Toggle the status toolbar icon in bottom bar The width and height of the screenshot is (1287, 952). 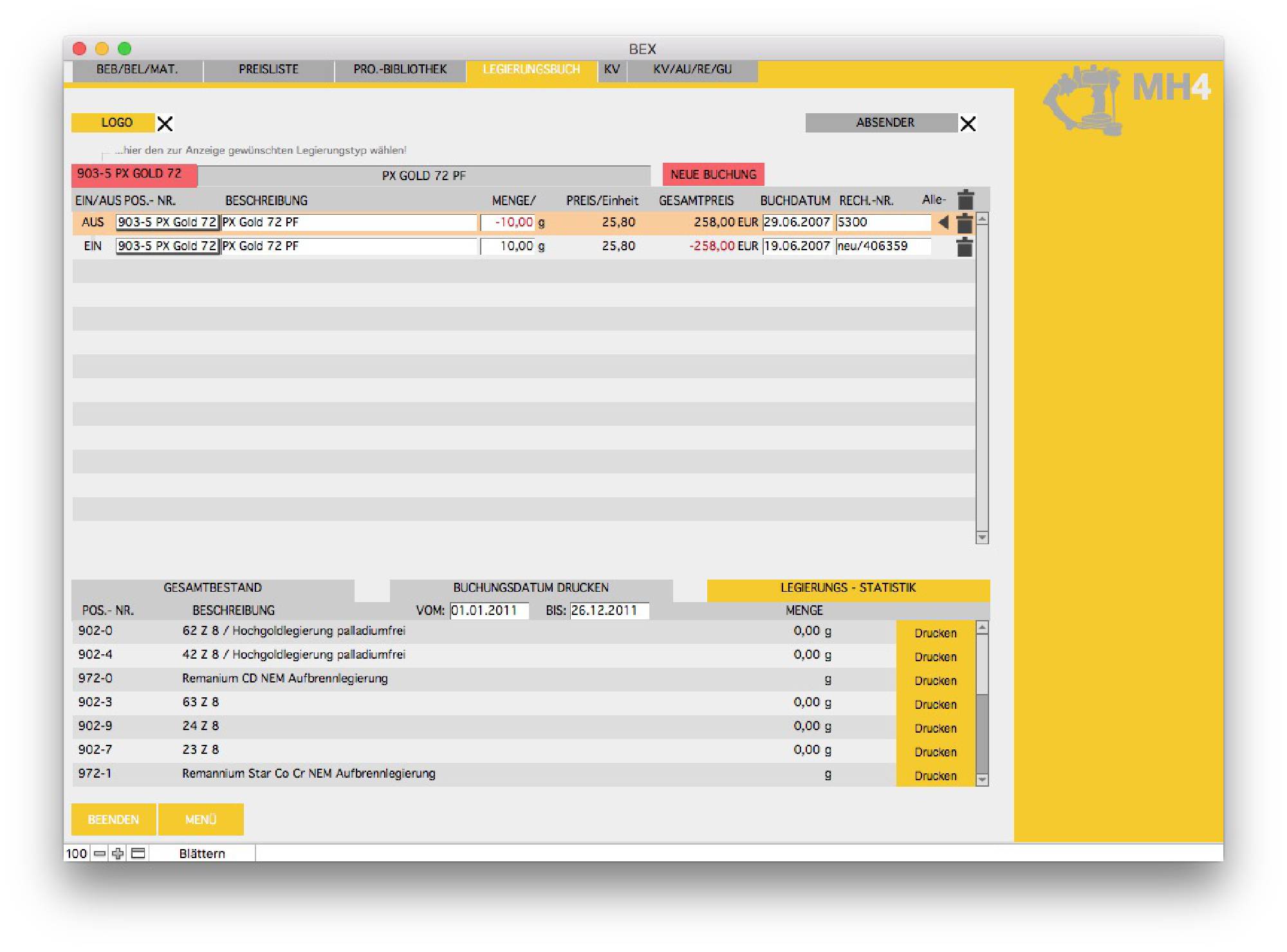click(x=138, y=854)
